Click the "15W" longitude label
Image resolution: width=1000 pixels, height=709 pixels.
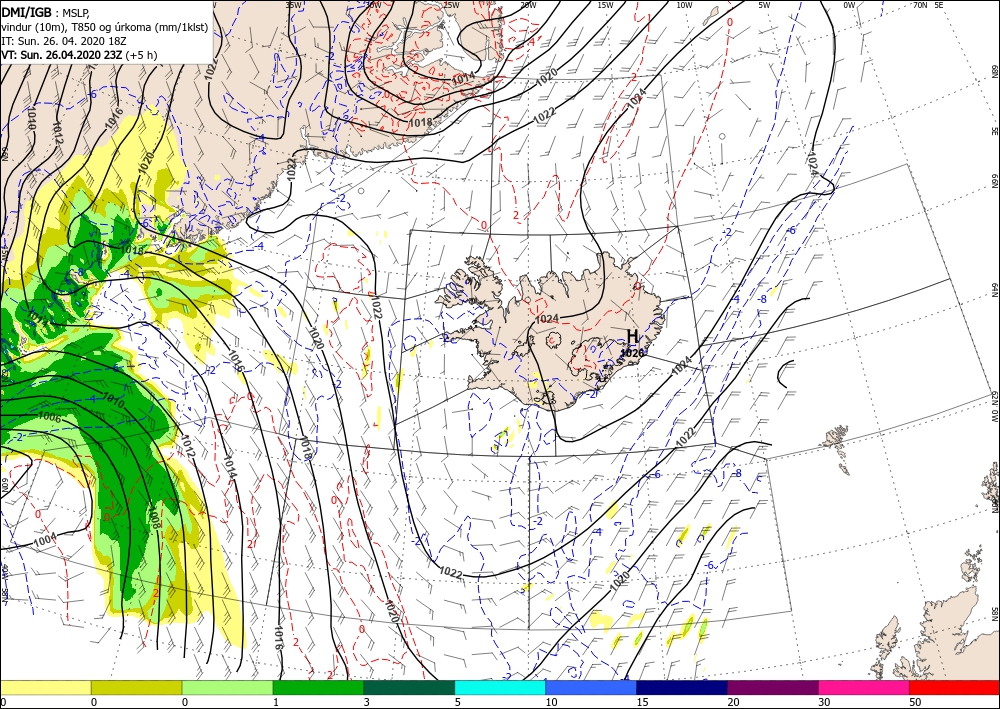[605, 5]
